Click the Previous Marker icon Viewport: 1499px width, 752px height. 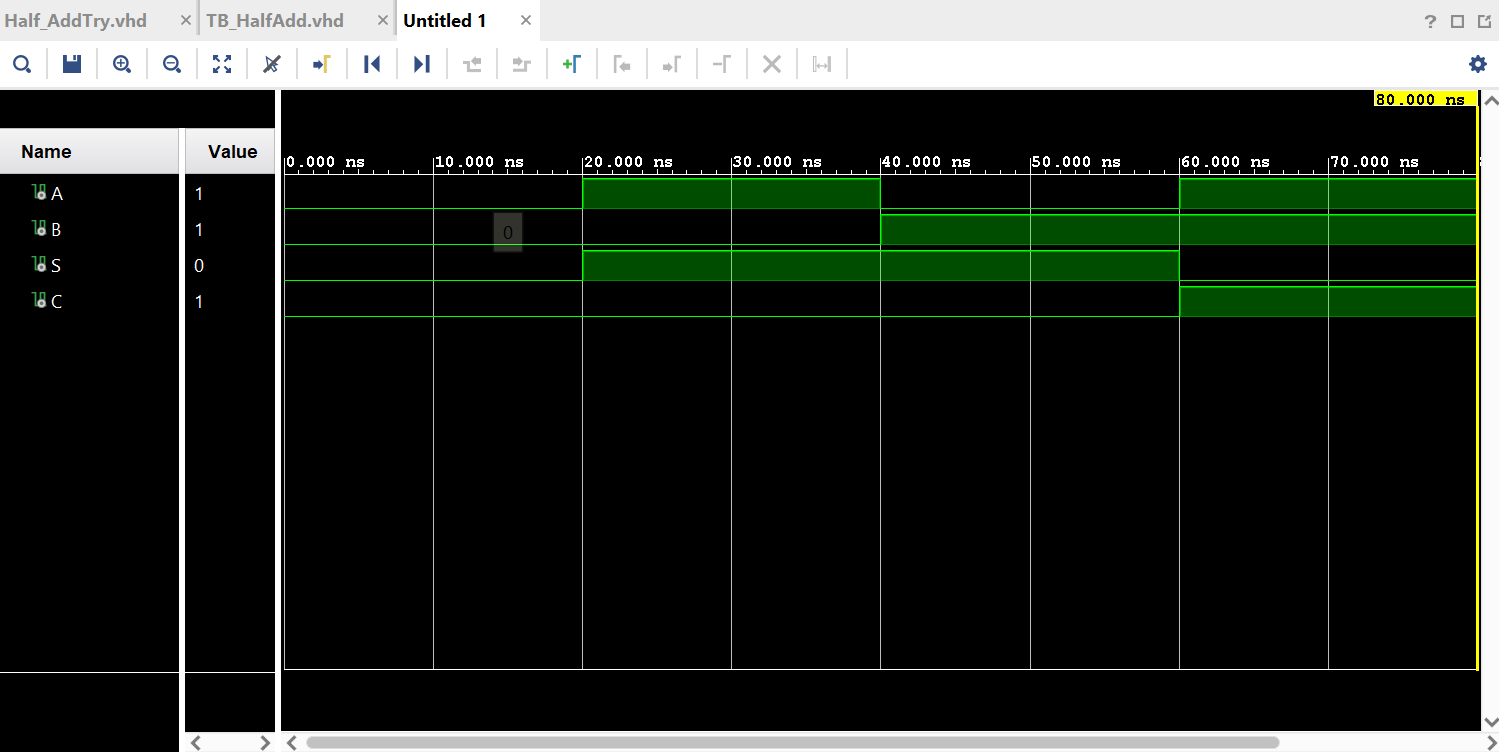621,64
